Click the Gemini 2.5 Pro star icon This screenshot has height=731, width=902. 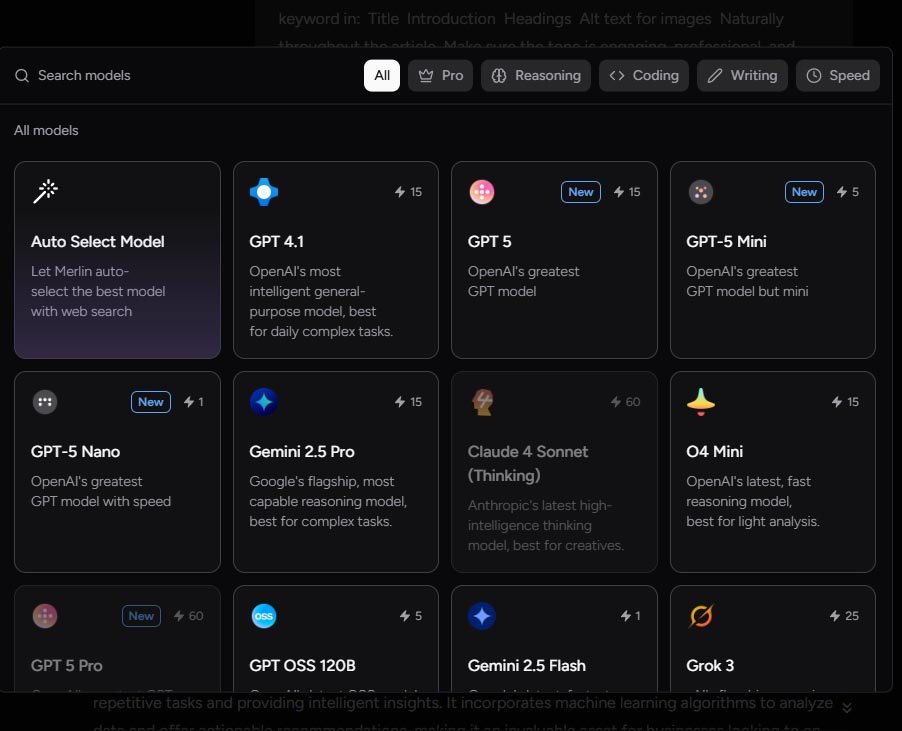264,402
